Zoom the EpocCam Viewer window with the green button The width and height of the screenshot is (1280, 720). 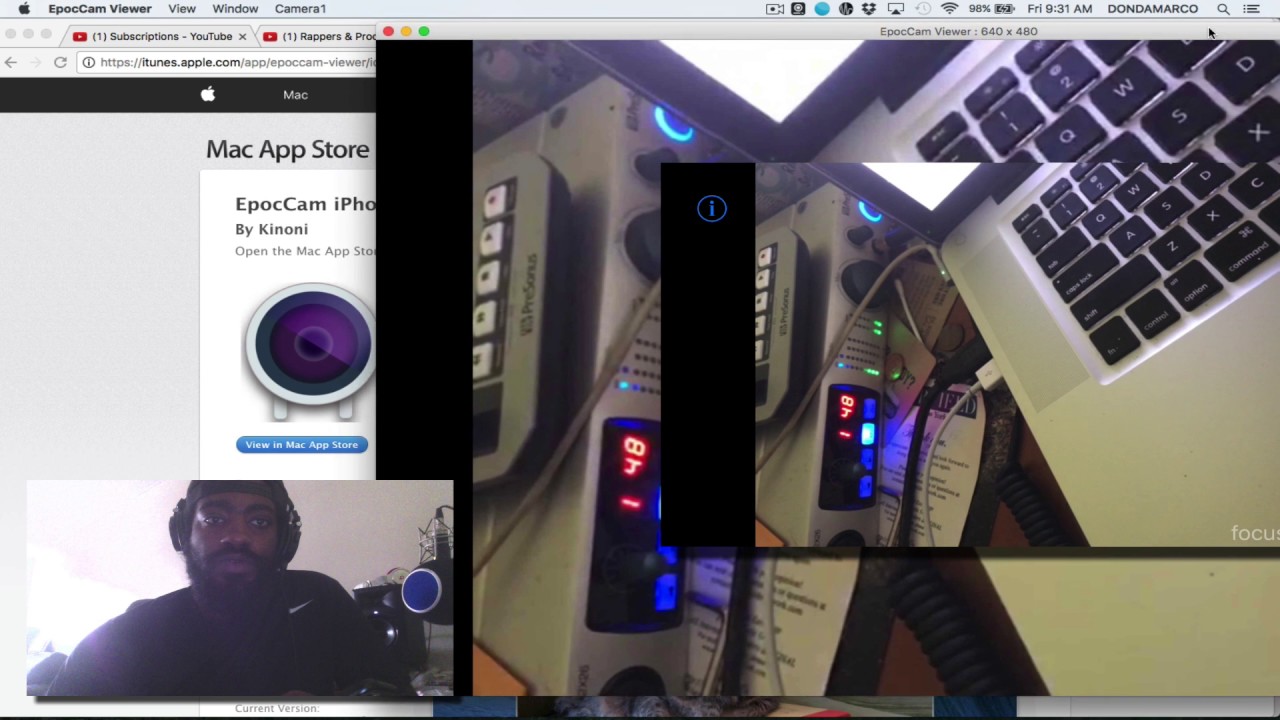424,32
